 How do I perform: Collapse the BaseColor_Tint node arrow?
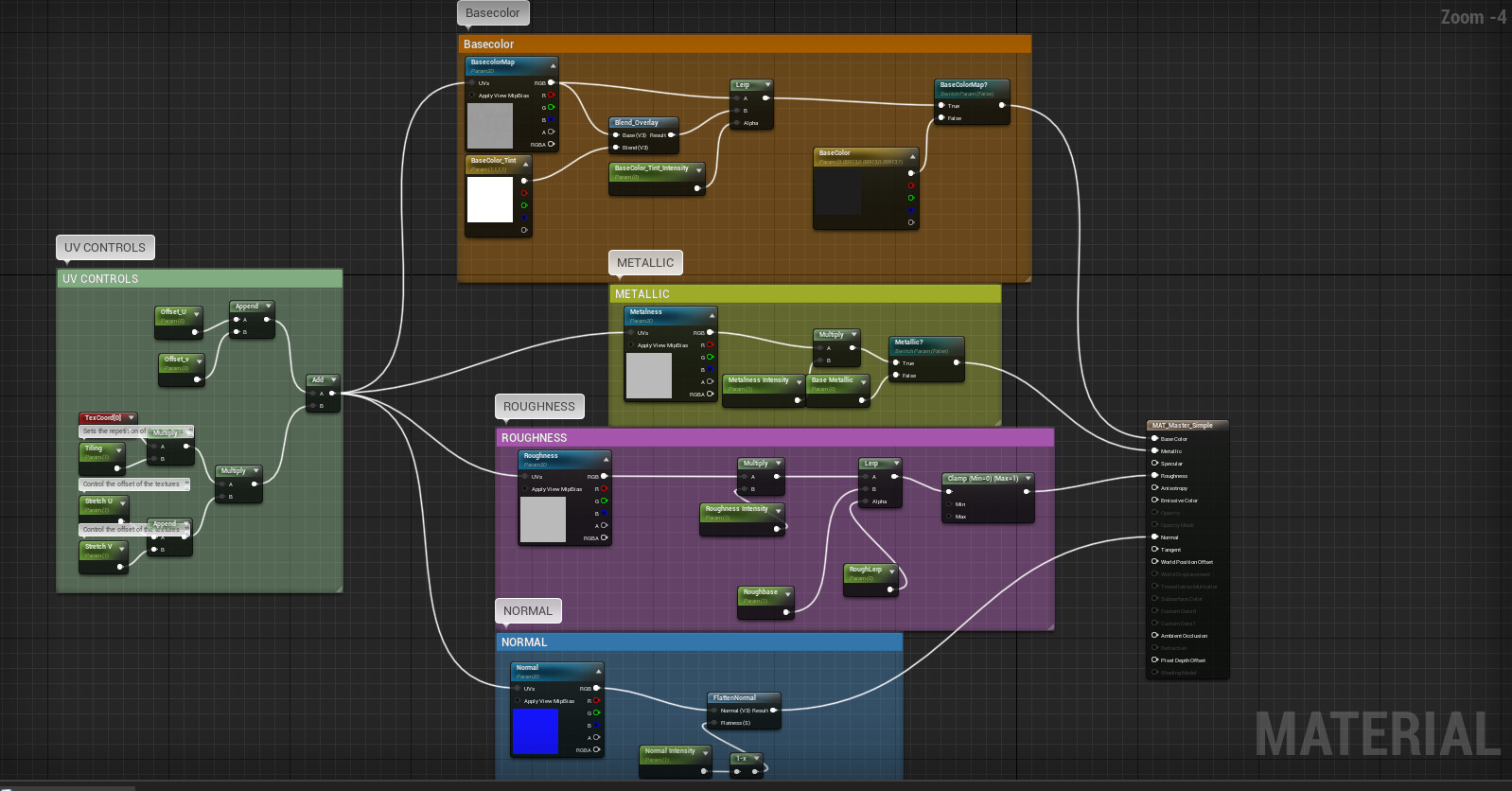(x=526, y=165)
